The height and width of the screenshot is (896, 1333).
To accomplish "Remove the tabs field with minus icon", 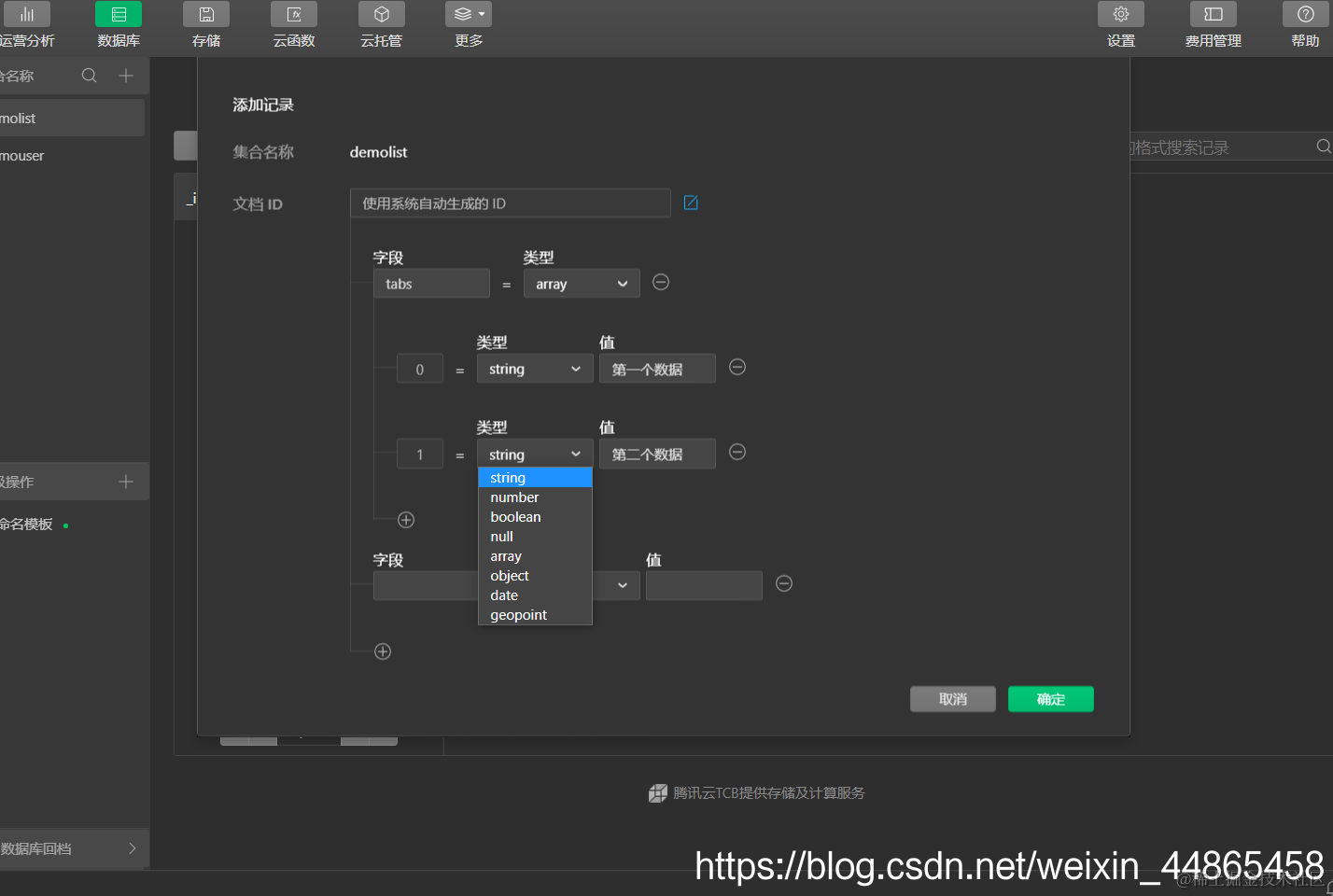I will 661,282.
